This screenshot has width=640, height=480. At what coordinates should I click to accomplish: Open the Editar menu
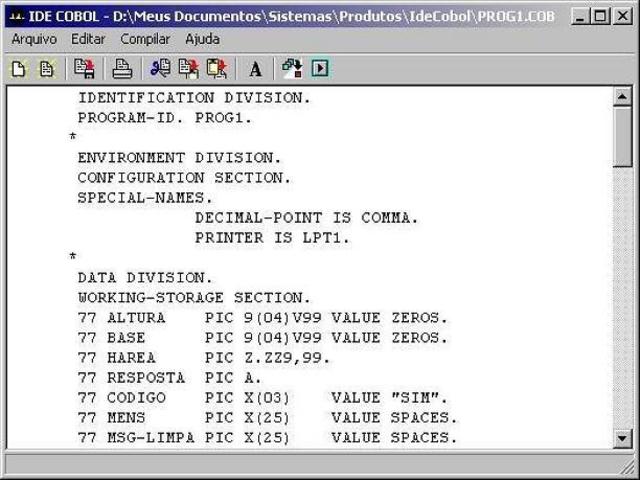[x=88, y=39]
